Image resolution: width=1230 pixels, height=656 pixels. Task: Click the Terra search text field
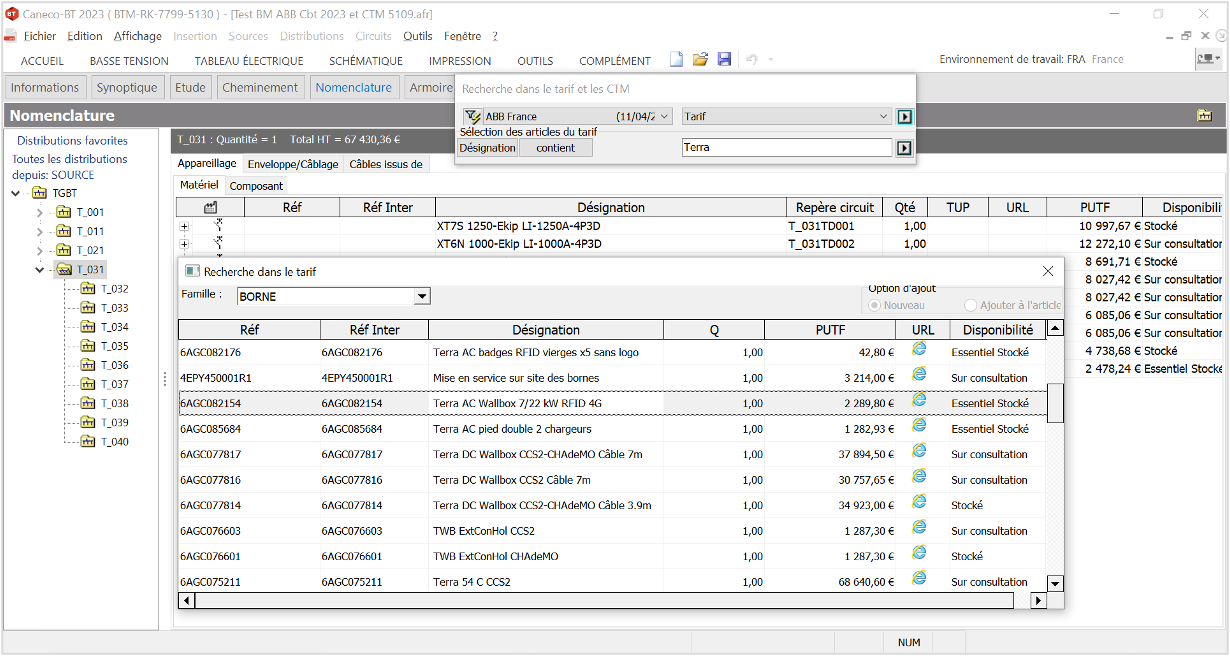click(786, 148)
